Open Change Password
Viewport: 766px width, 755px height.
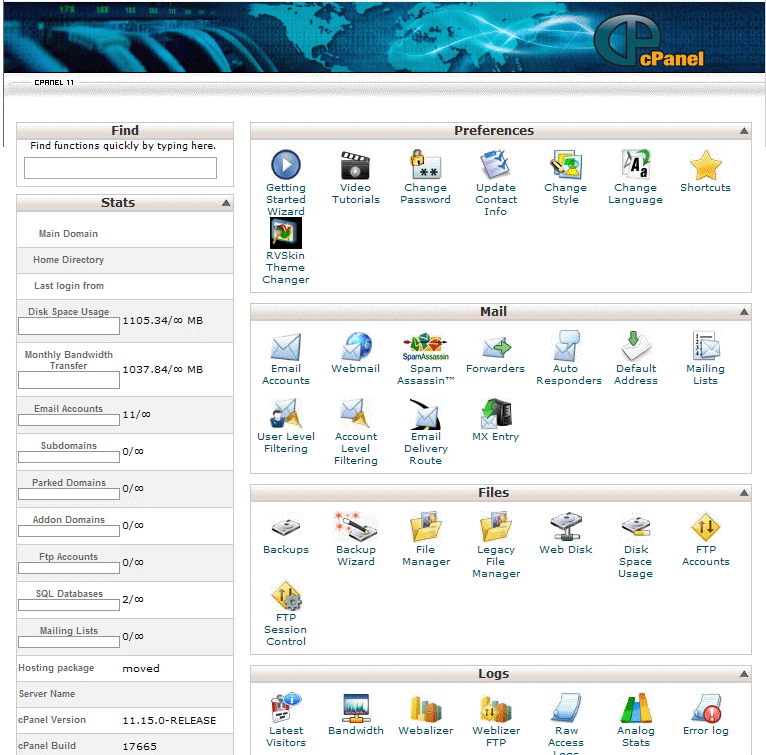click(x=426, y=177)
